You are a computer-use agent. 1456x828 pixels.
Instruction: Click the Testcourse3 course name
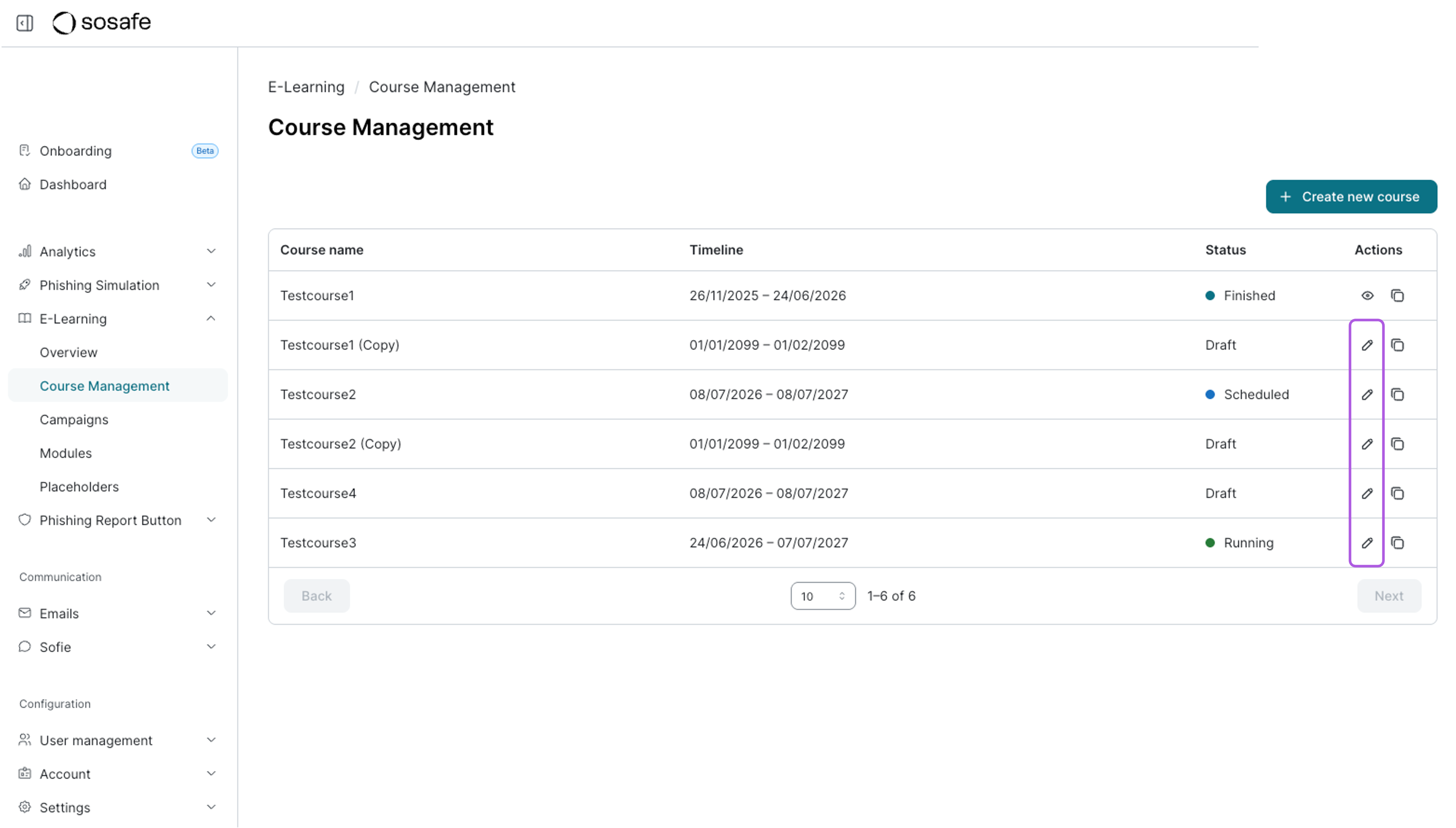(x=318, y=543)
